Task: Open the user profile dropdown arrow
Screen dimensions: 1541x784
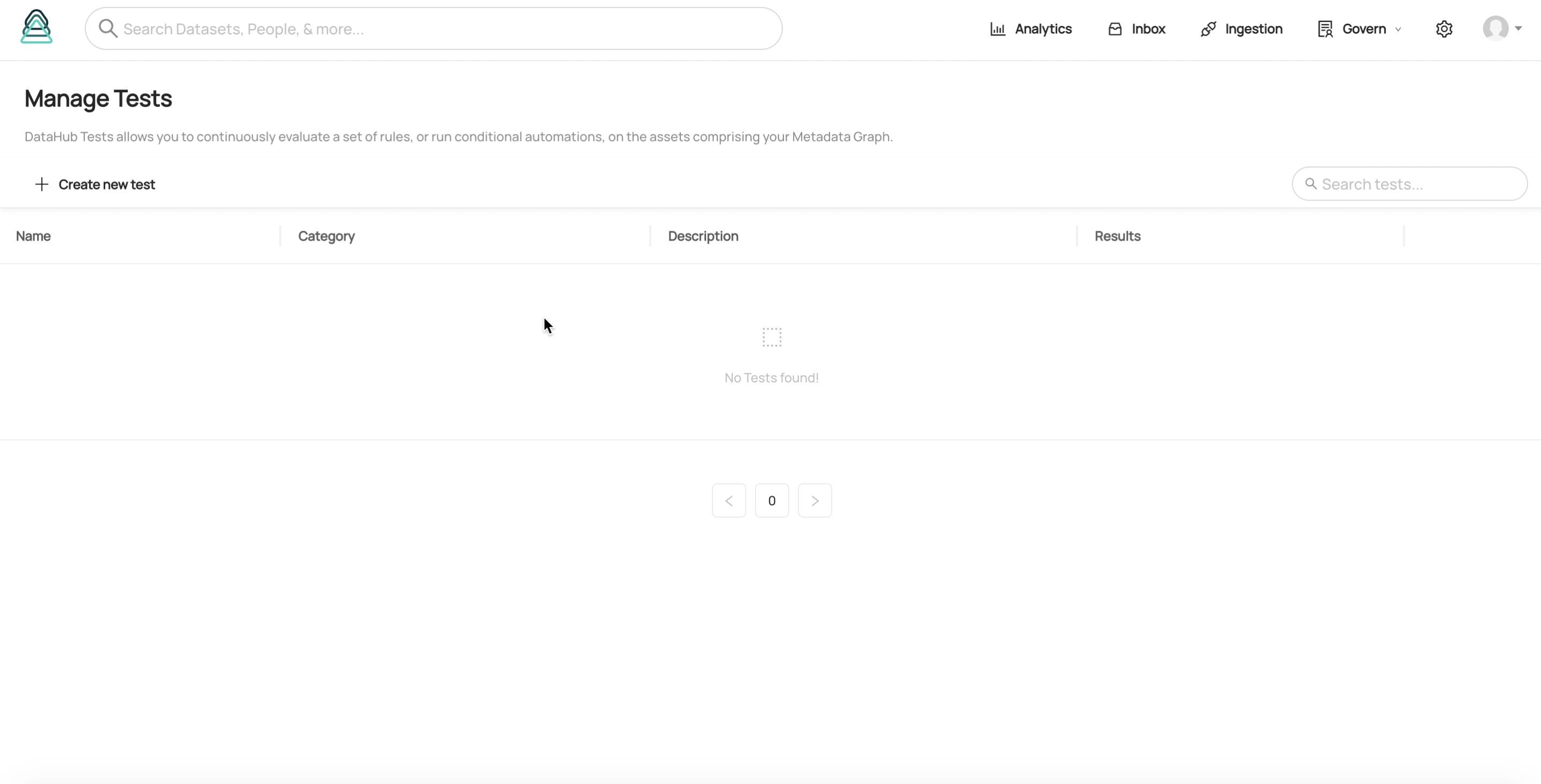Action: pyautogui.click(x=1518, y=28)
